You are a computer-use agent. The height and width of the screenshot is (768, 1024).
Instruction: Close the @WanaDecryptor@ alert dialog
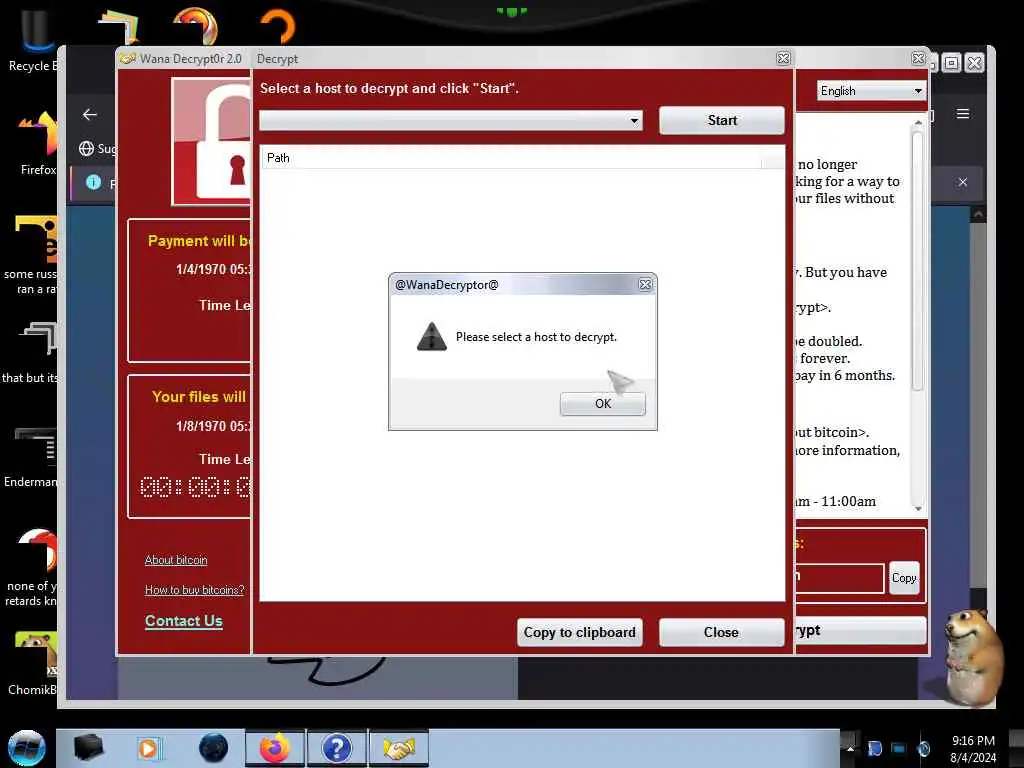(645, 284)
